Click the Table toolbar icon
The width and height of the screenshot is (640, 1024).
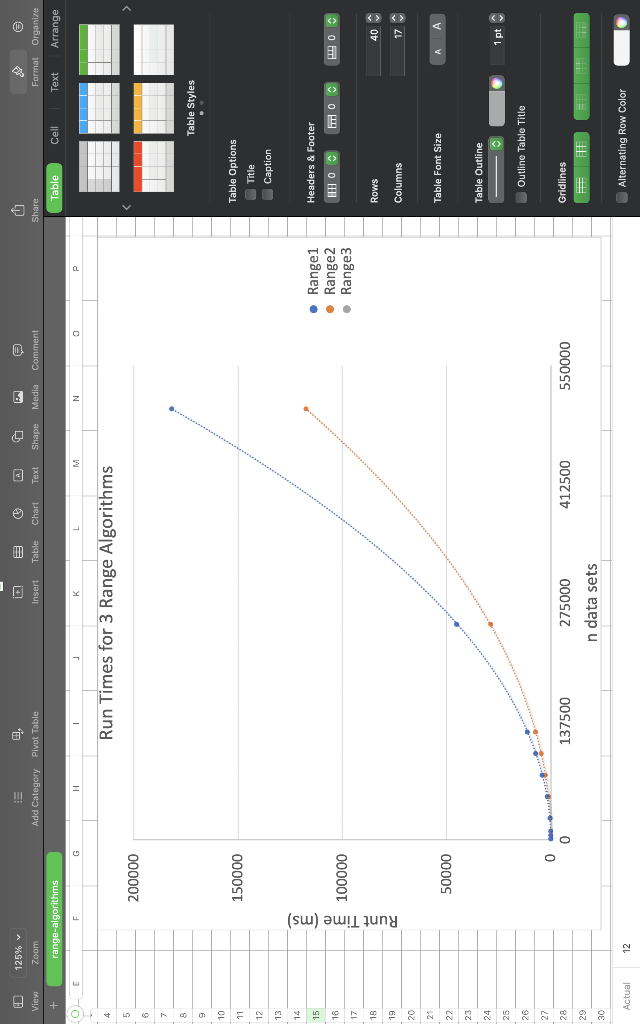(18, 552)
